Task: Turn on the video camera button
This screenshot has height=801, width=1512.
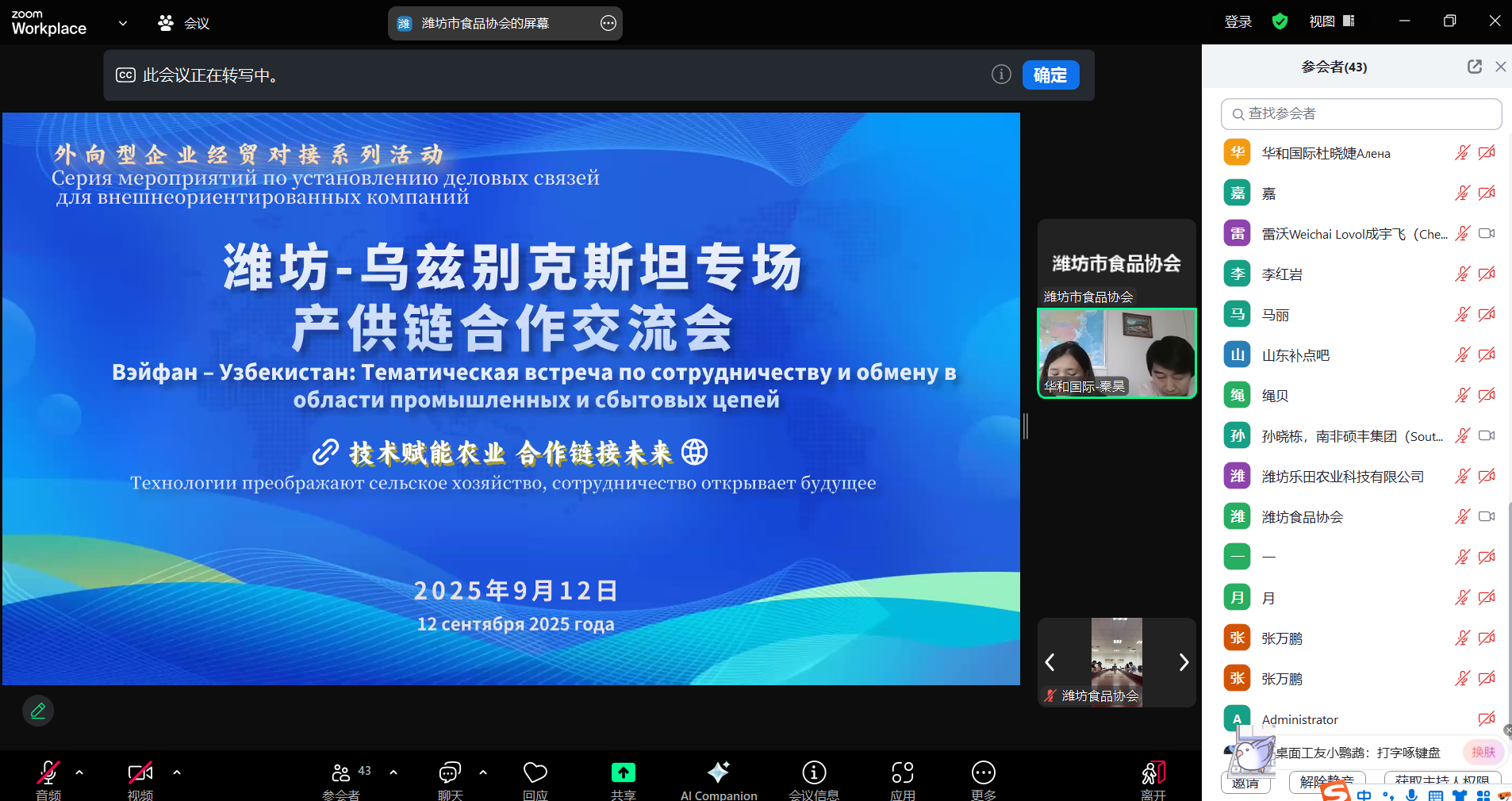Action: pyautogui.click(x=140, y=773)
